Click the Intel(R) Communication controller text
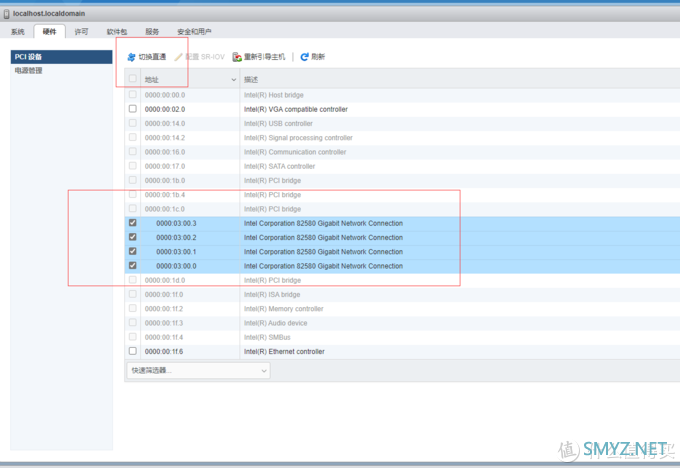The height and width of the screenshot is (468, 680). (295, 152)
